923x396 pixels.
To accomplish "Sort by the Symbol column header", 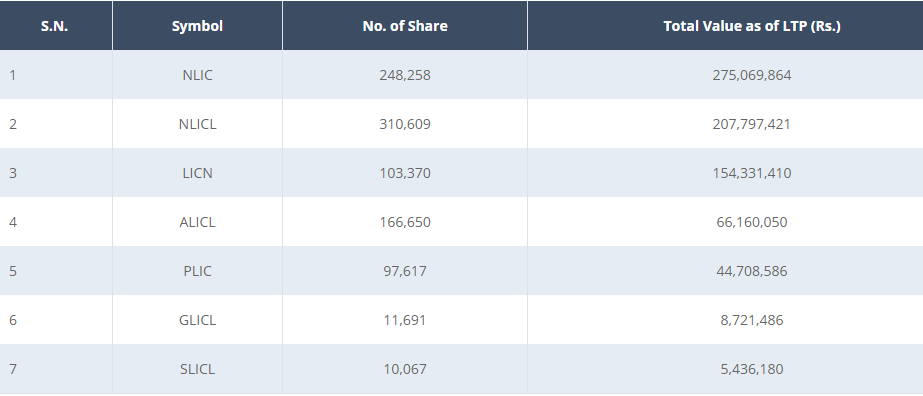I will click(x=197, y=26).
